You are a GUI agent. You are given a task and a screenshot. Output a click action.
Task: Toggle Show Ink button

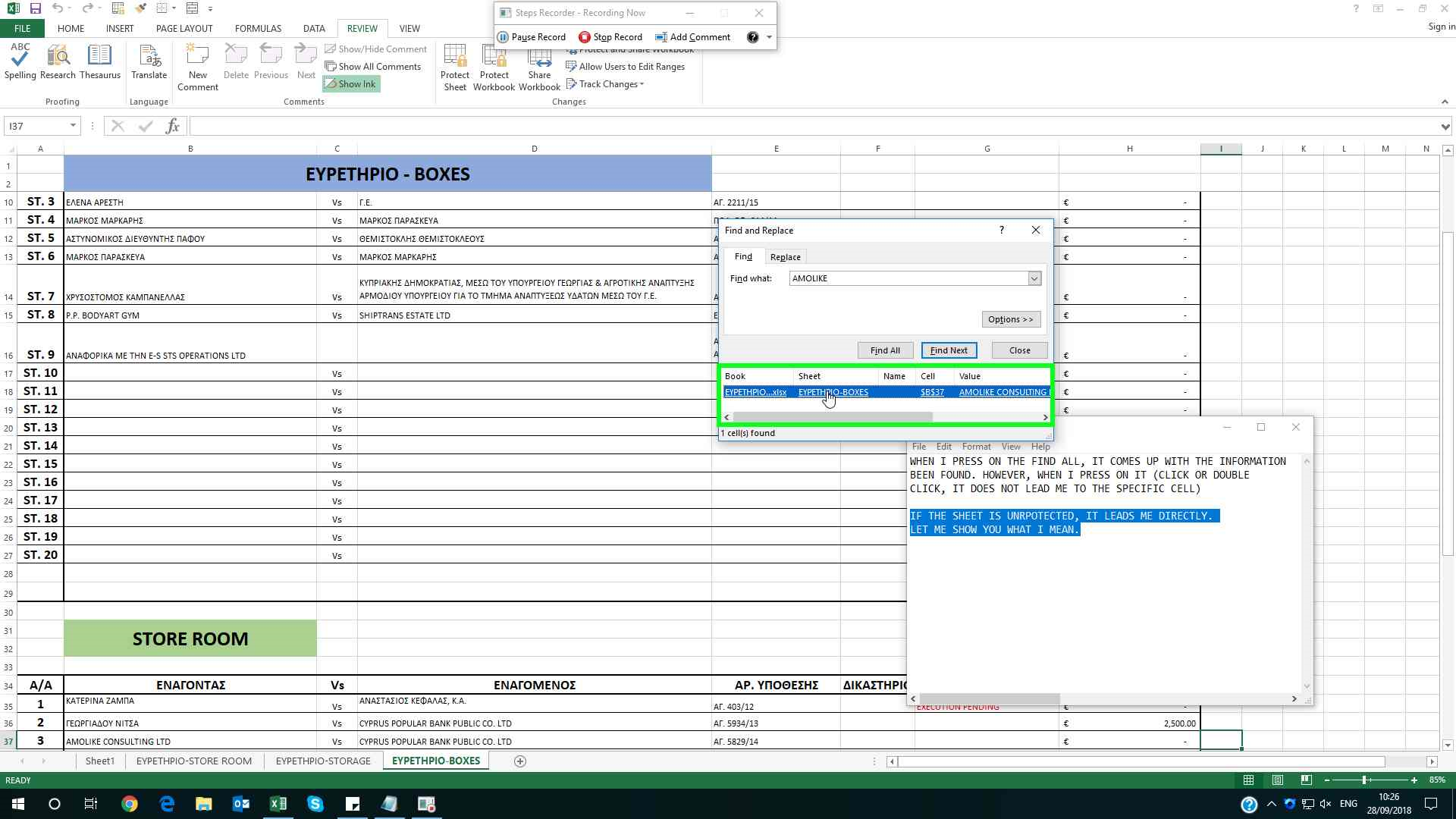click(351, 84)
